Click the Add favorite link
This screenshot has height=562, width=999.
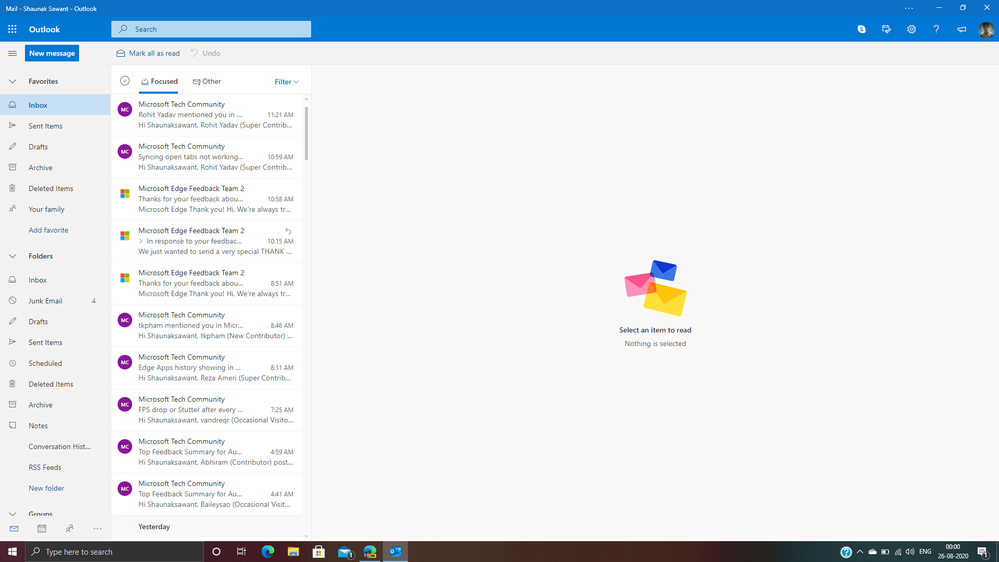coord(48,230)
